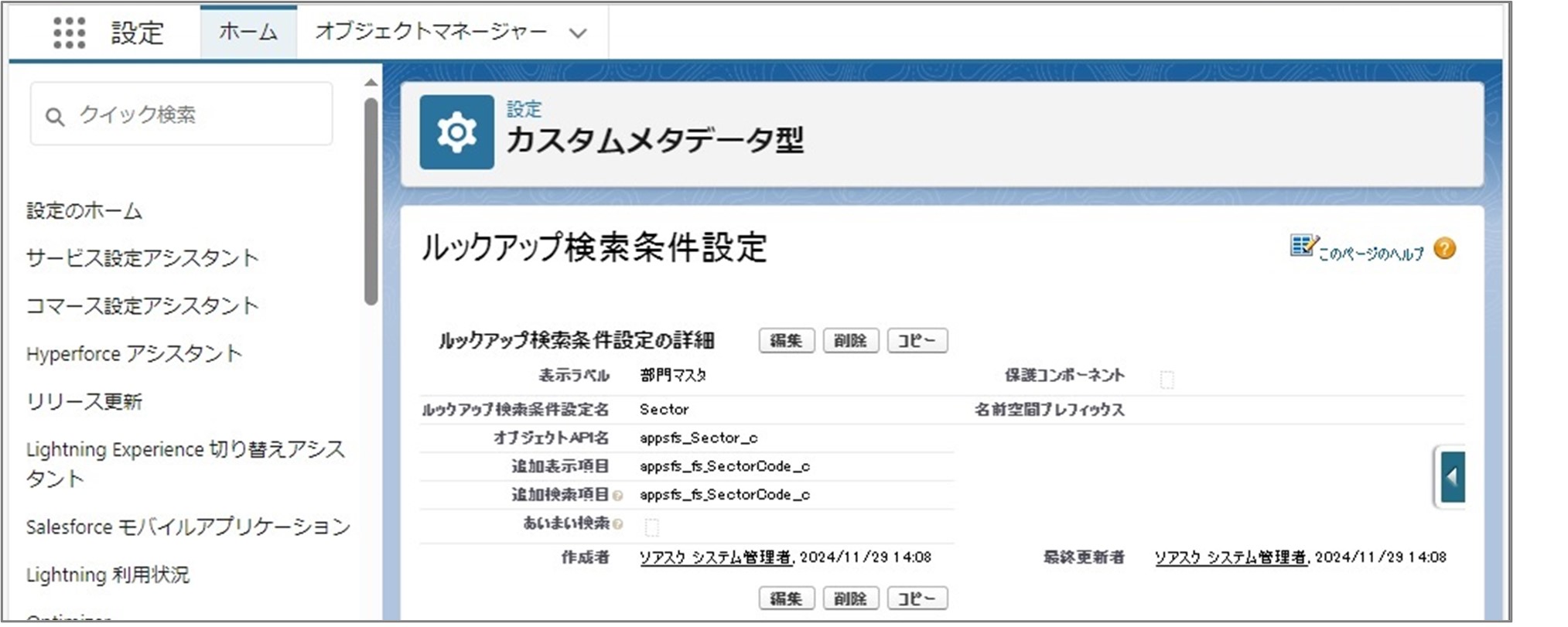Open Lightning 利用状況 in sidebar
Viewport: 1568px width, 627px height.
[x=108, y=575]
